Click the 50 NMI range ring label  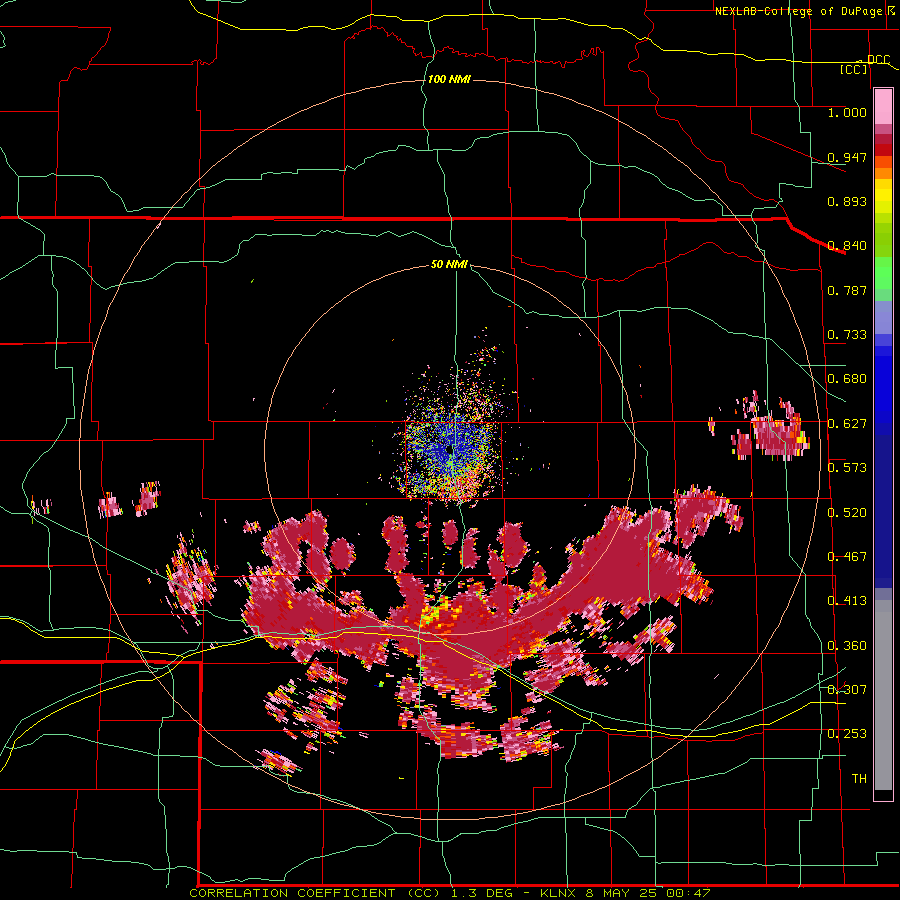tap(449, 265)
